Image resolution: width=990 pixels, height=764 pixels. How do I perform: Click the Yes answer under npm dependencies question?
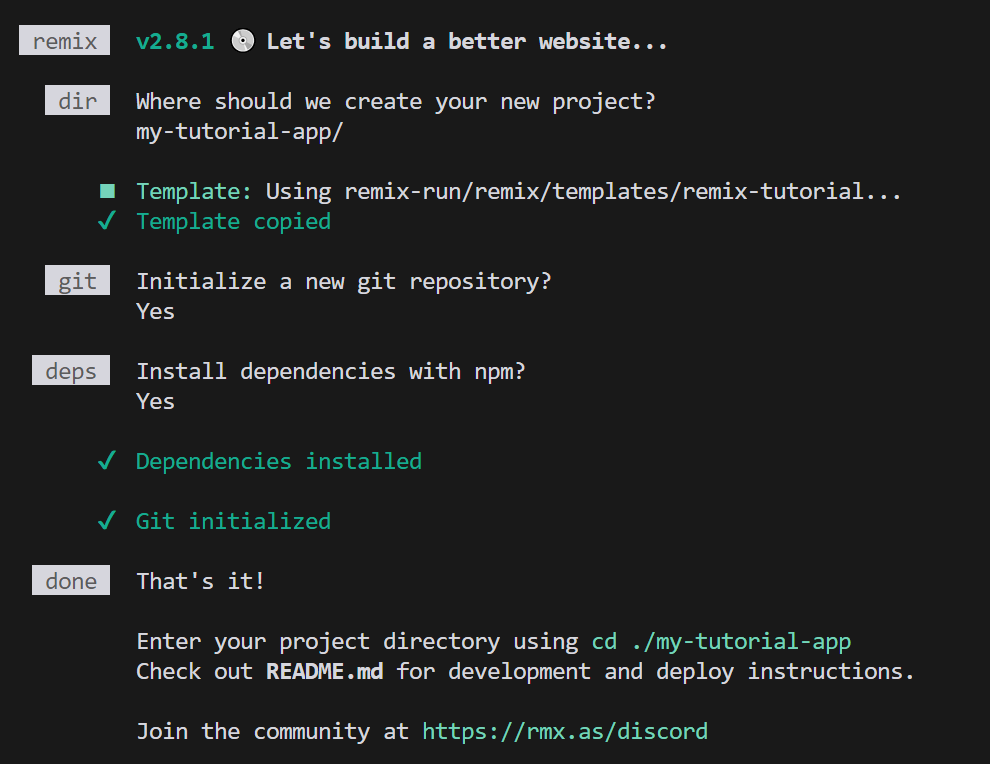point(155,402)
